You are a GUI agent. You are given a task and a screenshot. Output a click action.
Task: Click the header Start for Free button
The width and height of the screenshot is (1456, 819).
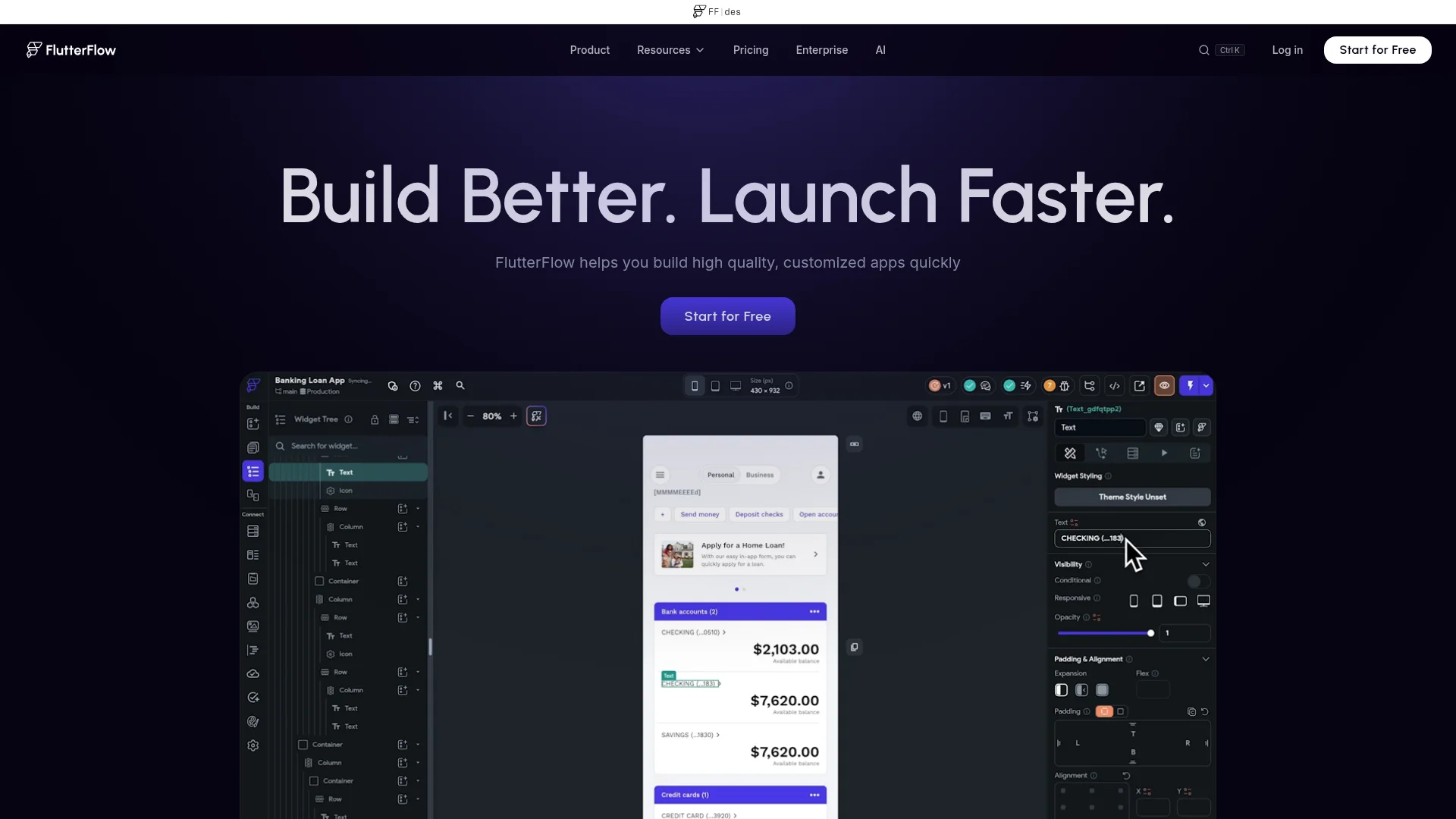(1378, 50)
